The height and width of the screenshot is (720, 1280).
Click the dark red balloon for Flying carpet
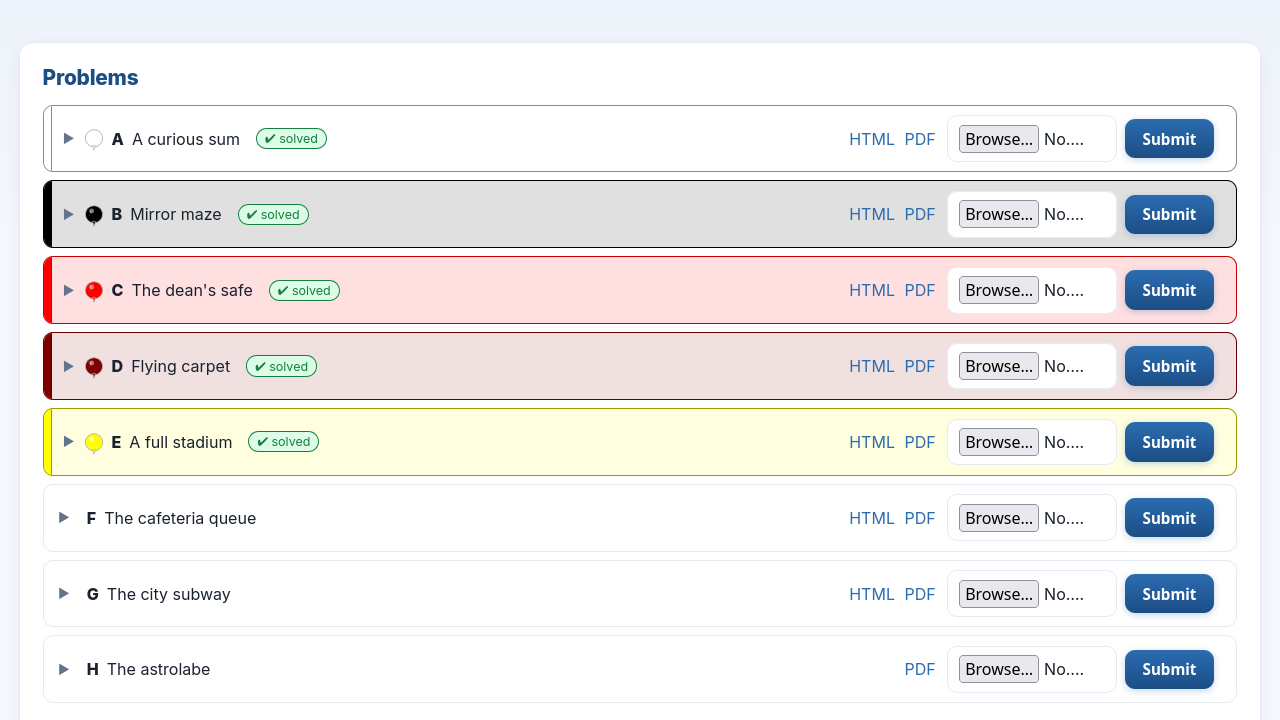(x=94, y=367)
